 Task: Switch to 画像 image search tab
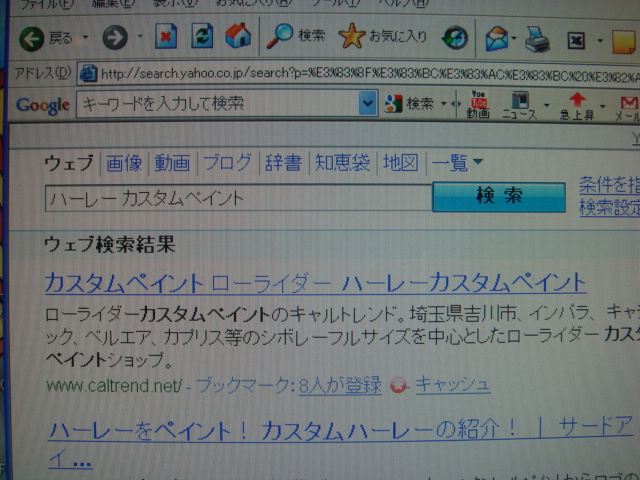click(124, 163)
